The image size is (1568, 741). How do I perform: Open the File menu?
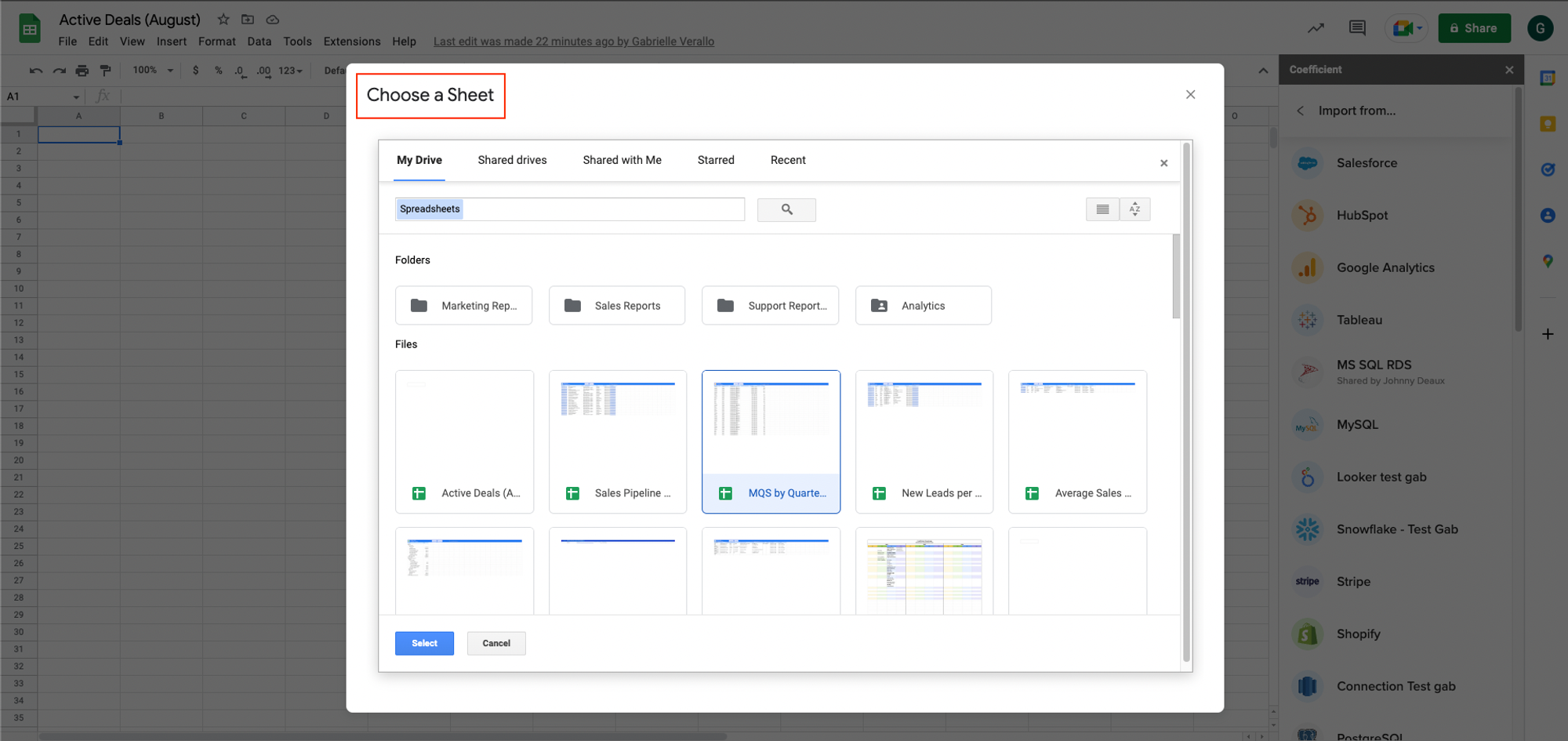point(67,42)
